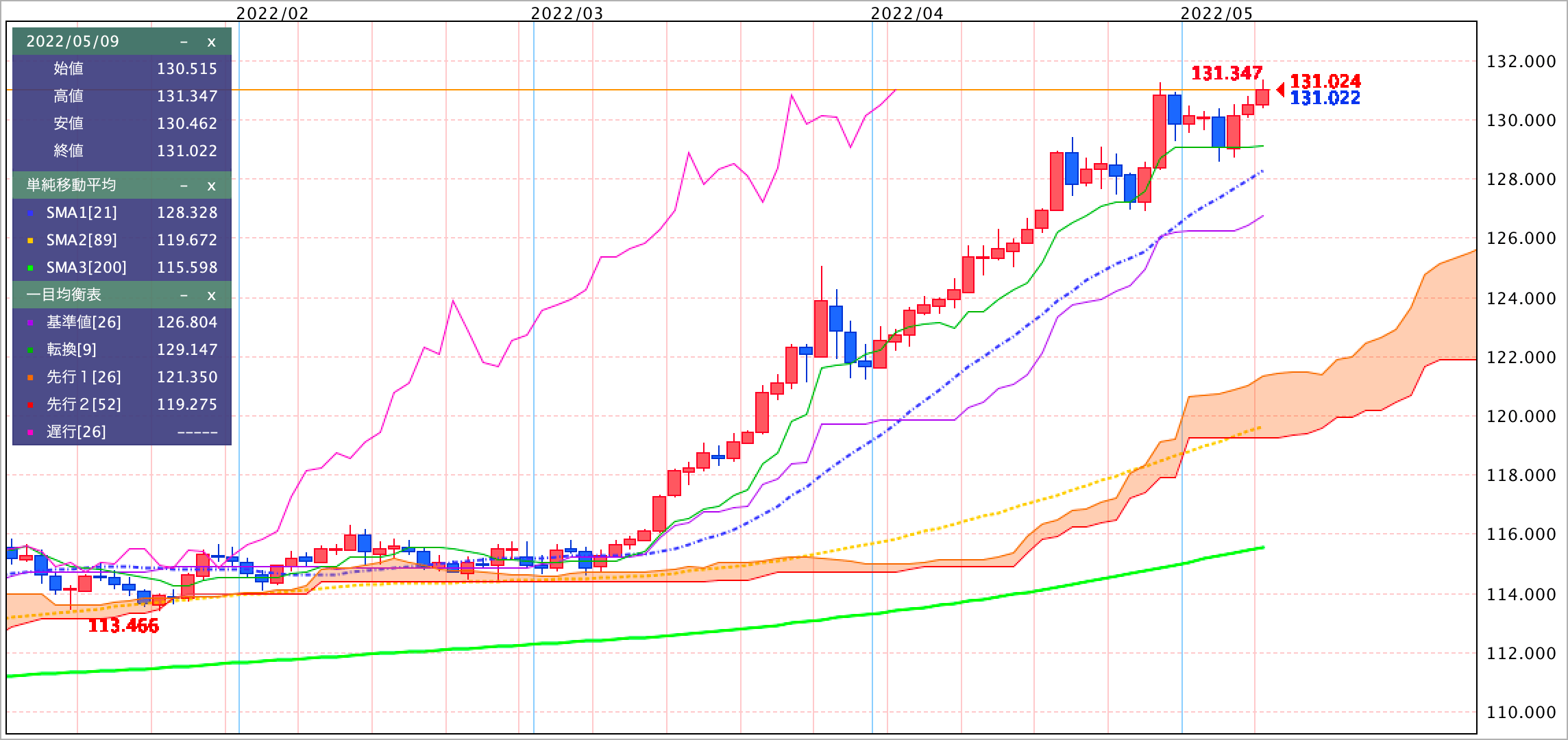Click the 116.000 price axis label

click(1521, 534)
